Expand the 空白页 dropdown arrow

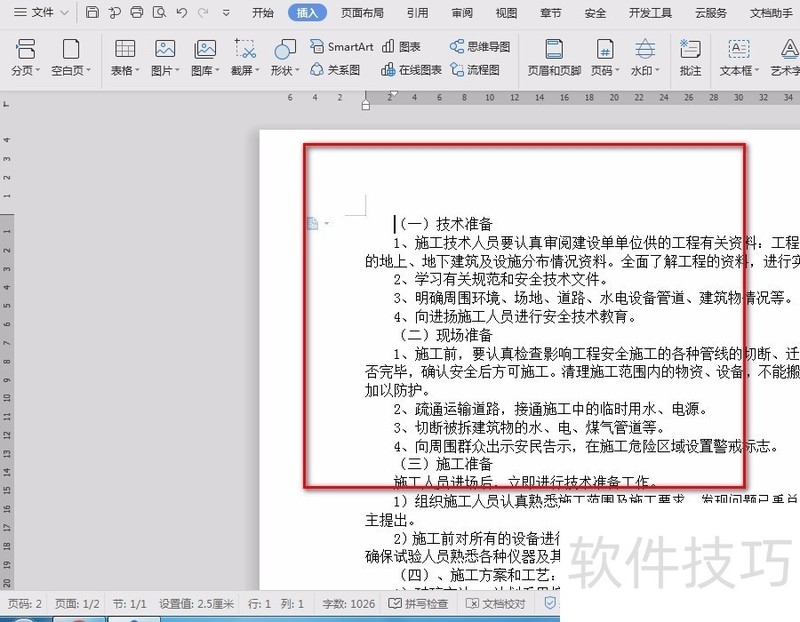[88, 70]
